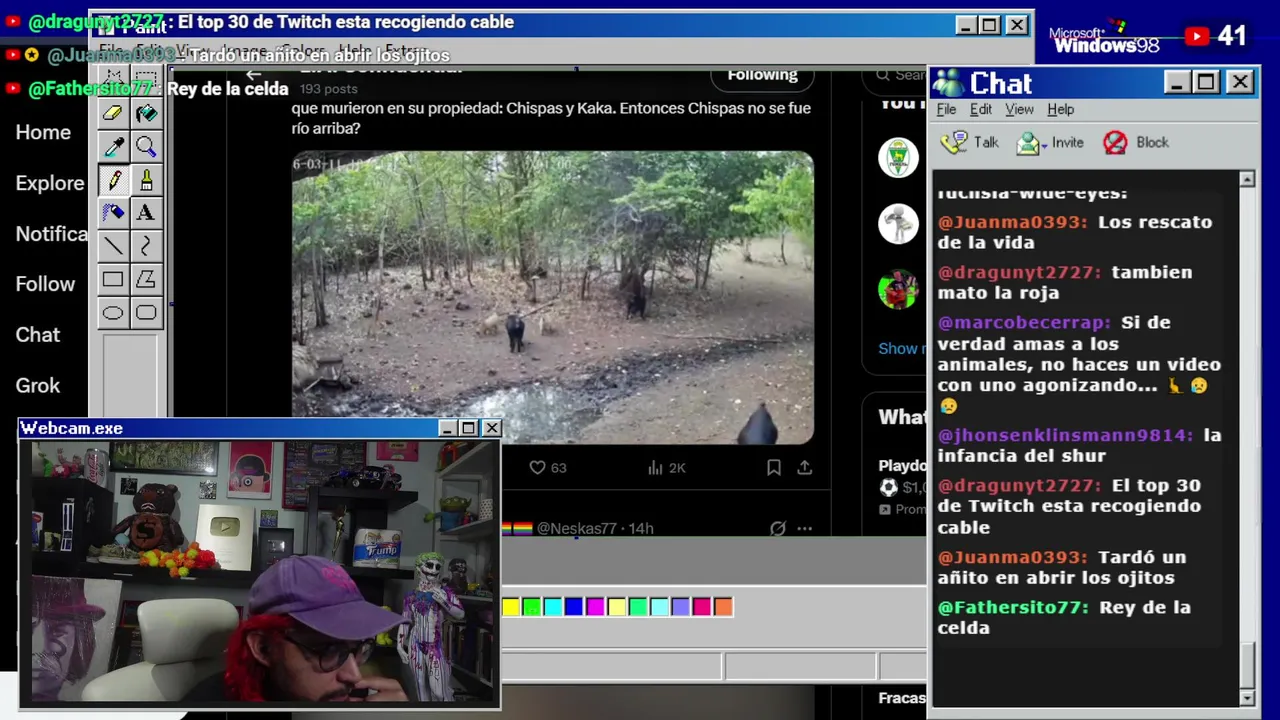Click @Fathersito77 username in Chat window
The height and width of the screenshot is (720, 1280).
(x=1013, y=608)
